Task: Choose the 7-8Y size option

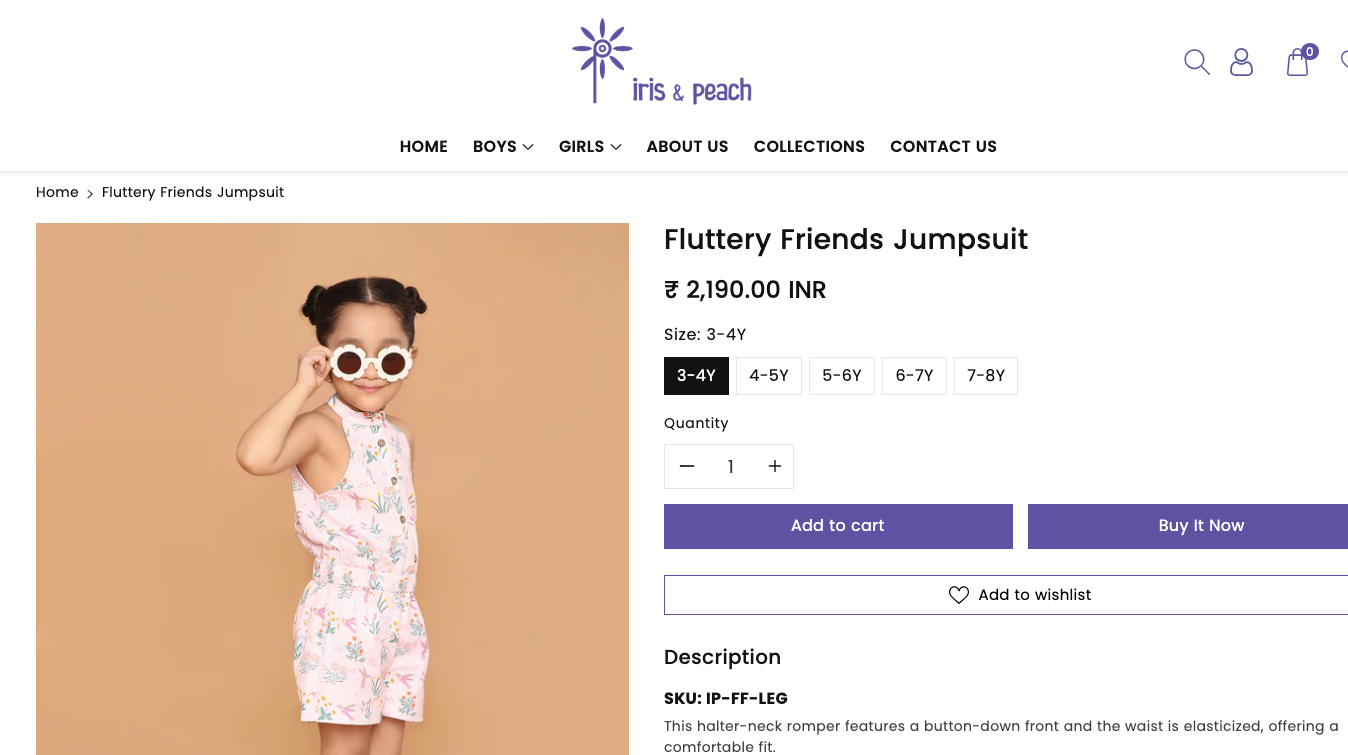Action: (x=985, y=376)
